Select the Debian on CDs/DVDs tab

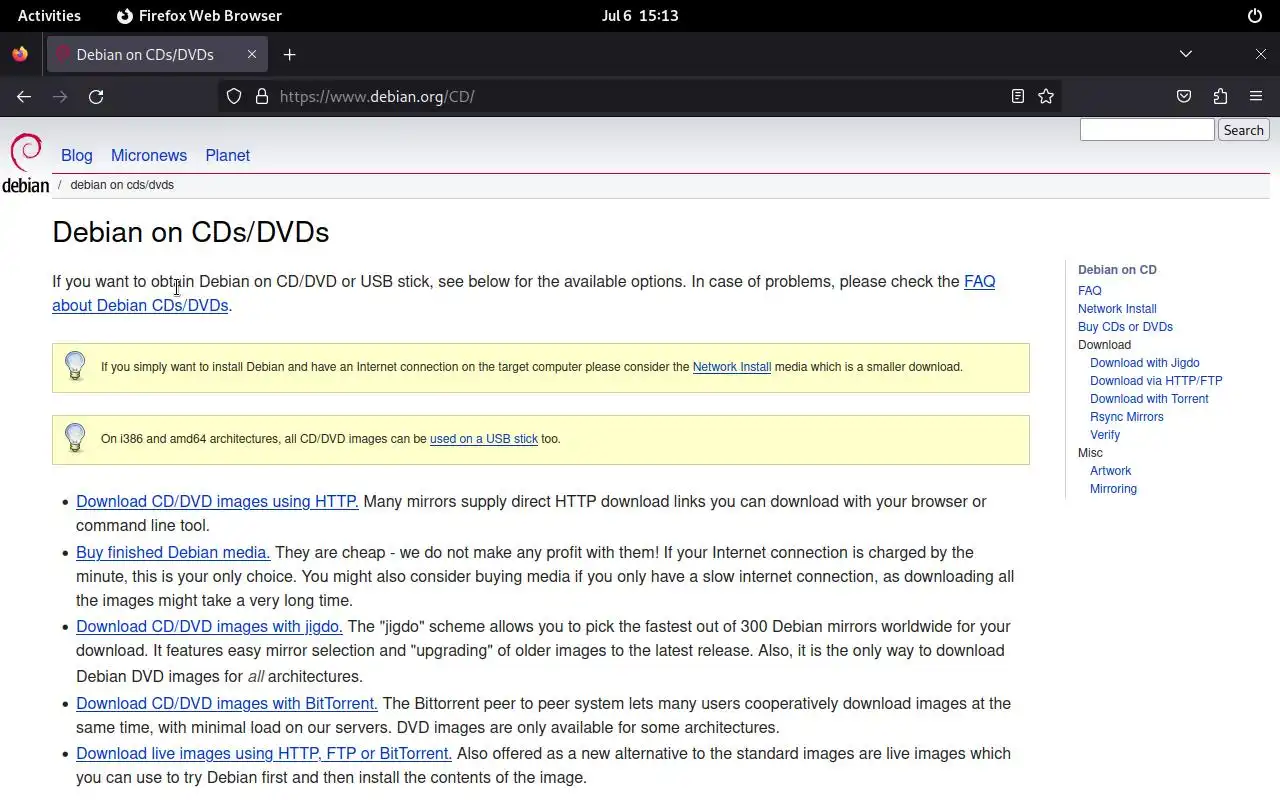click(157, 55)
